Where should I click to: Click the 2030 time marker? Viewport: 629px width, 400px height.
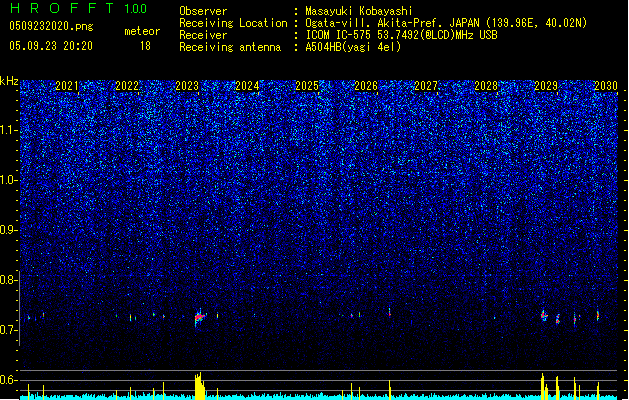(x=606, y=86)
